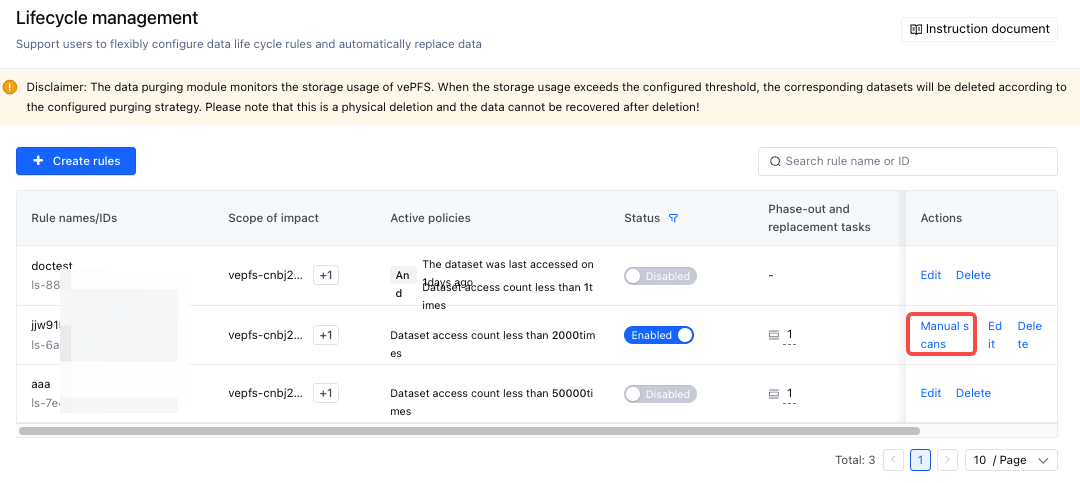Viewport: 1080px width, 483px height.
Task: Enable the doctest rule status toggle
Action: click(x=661, y=276)
